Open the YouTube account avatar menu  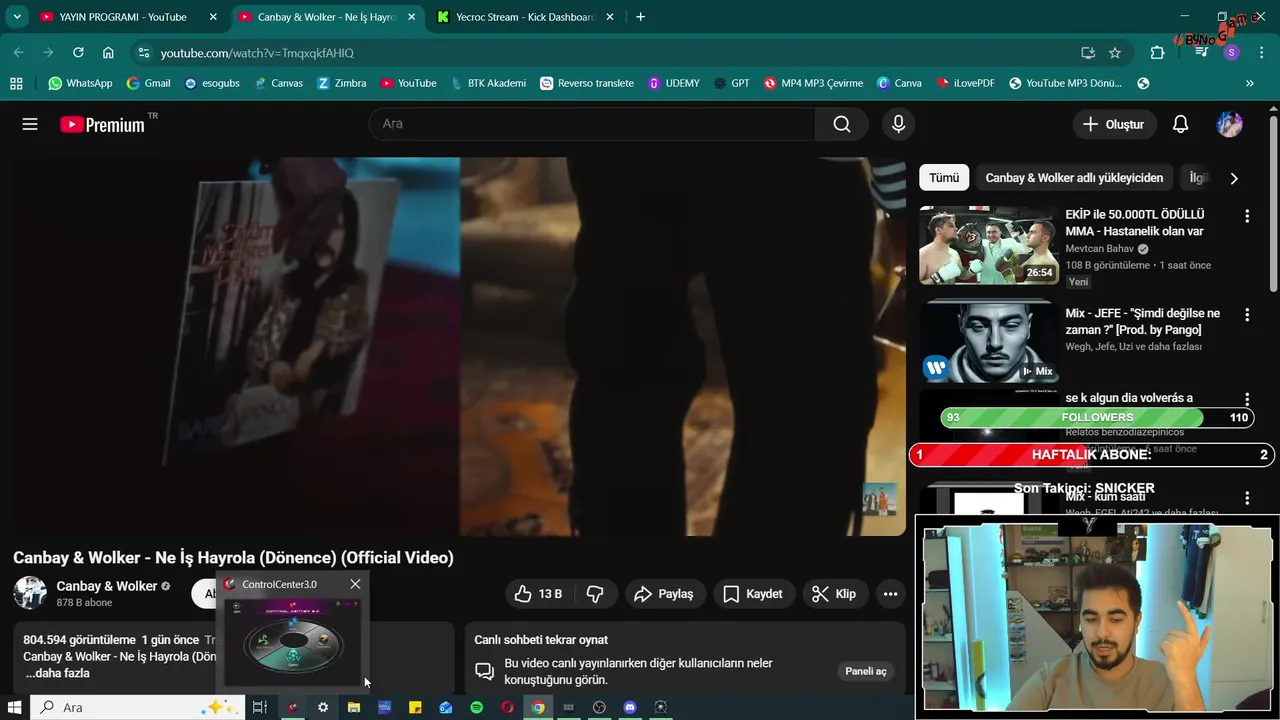tap(1229, 124)
